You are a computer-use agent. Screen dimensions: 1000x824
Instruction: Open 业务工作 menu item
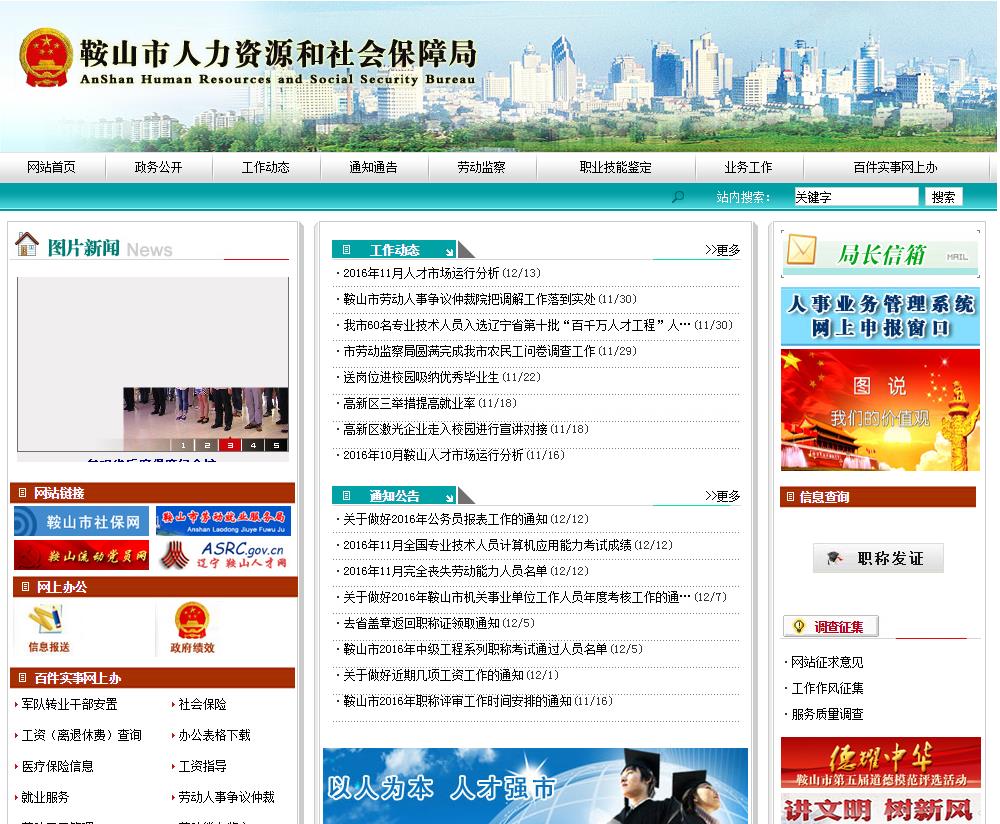[748, 167]
